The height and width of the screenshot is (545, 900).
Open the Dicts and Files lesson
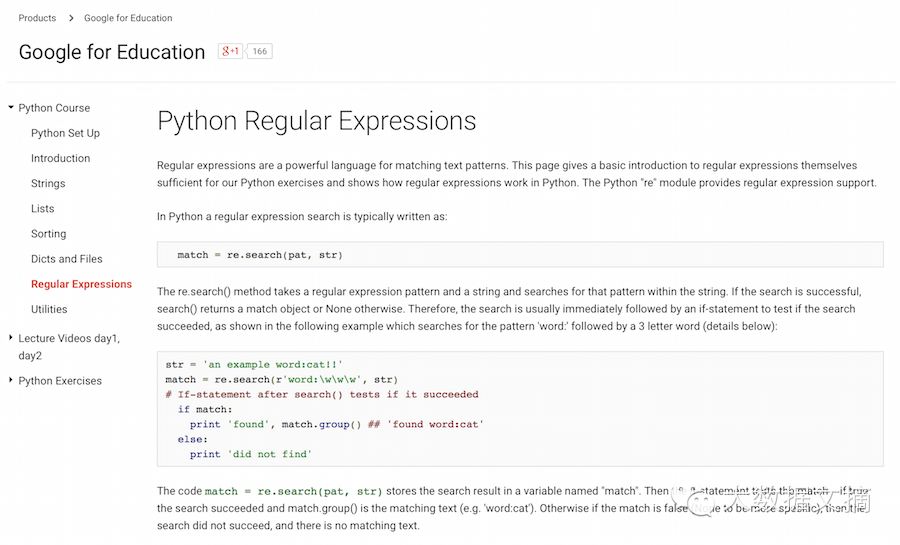[x=67, y=259]
